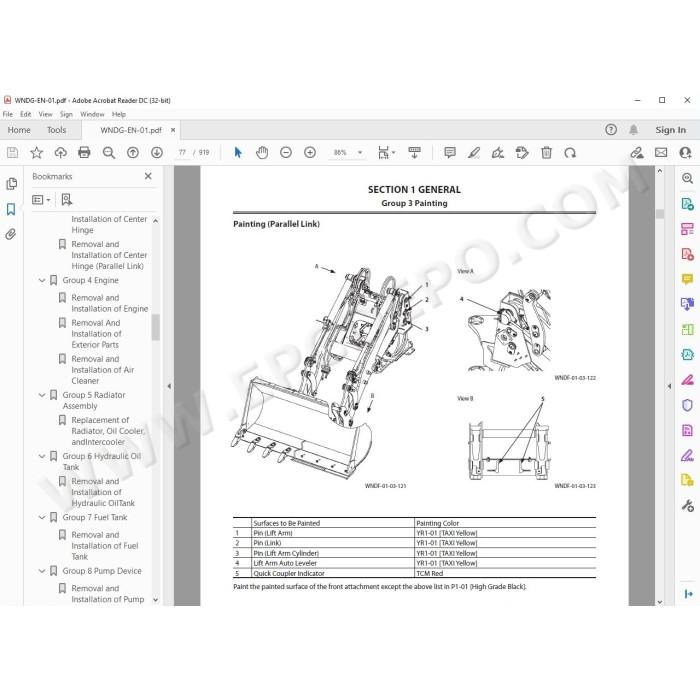Zoom in with the plus circle icon
The width and height of the screenshot is (700, 700).
point(310,153)
